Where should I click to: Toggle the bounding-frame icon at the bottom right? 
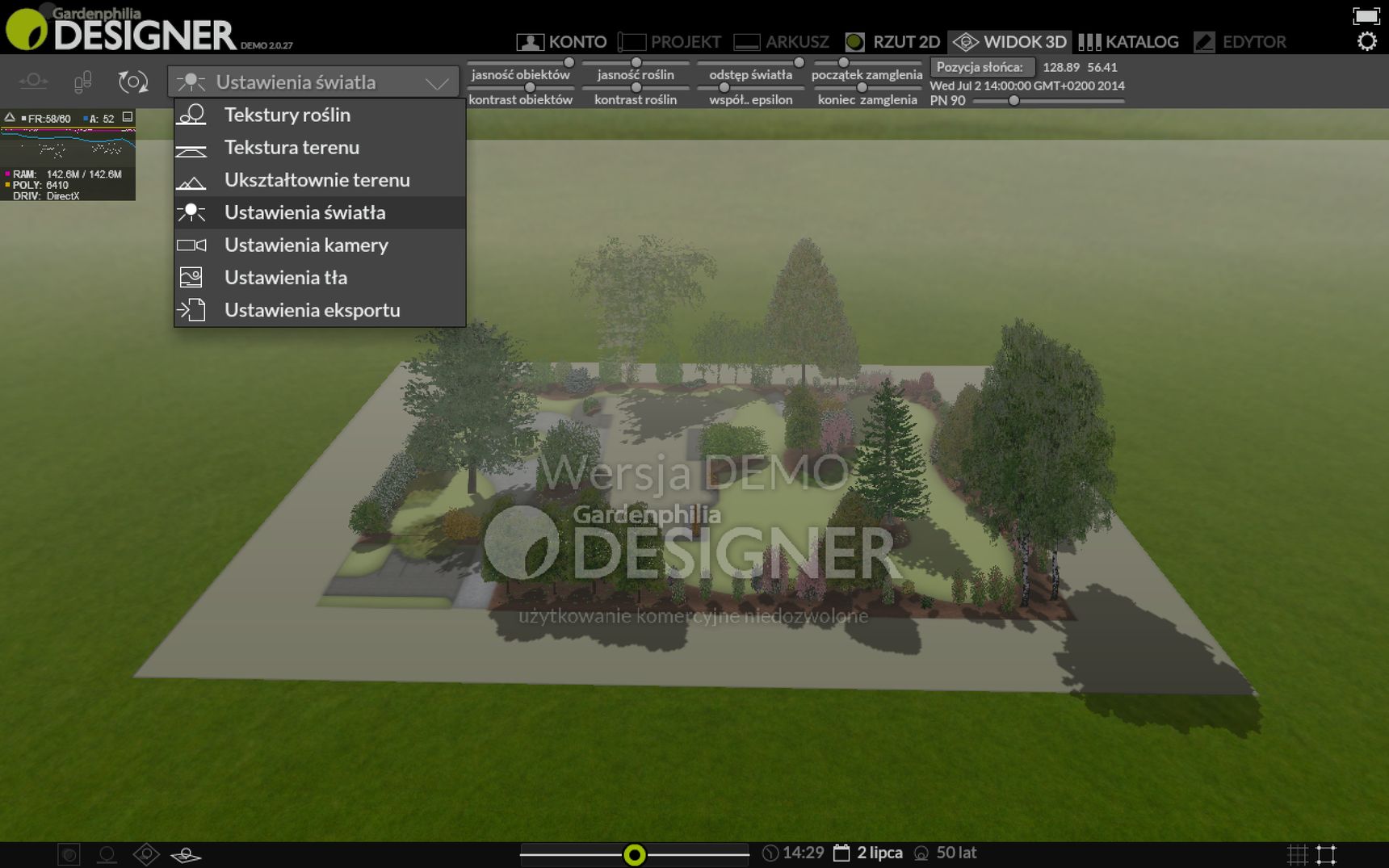click(1326, 854)
